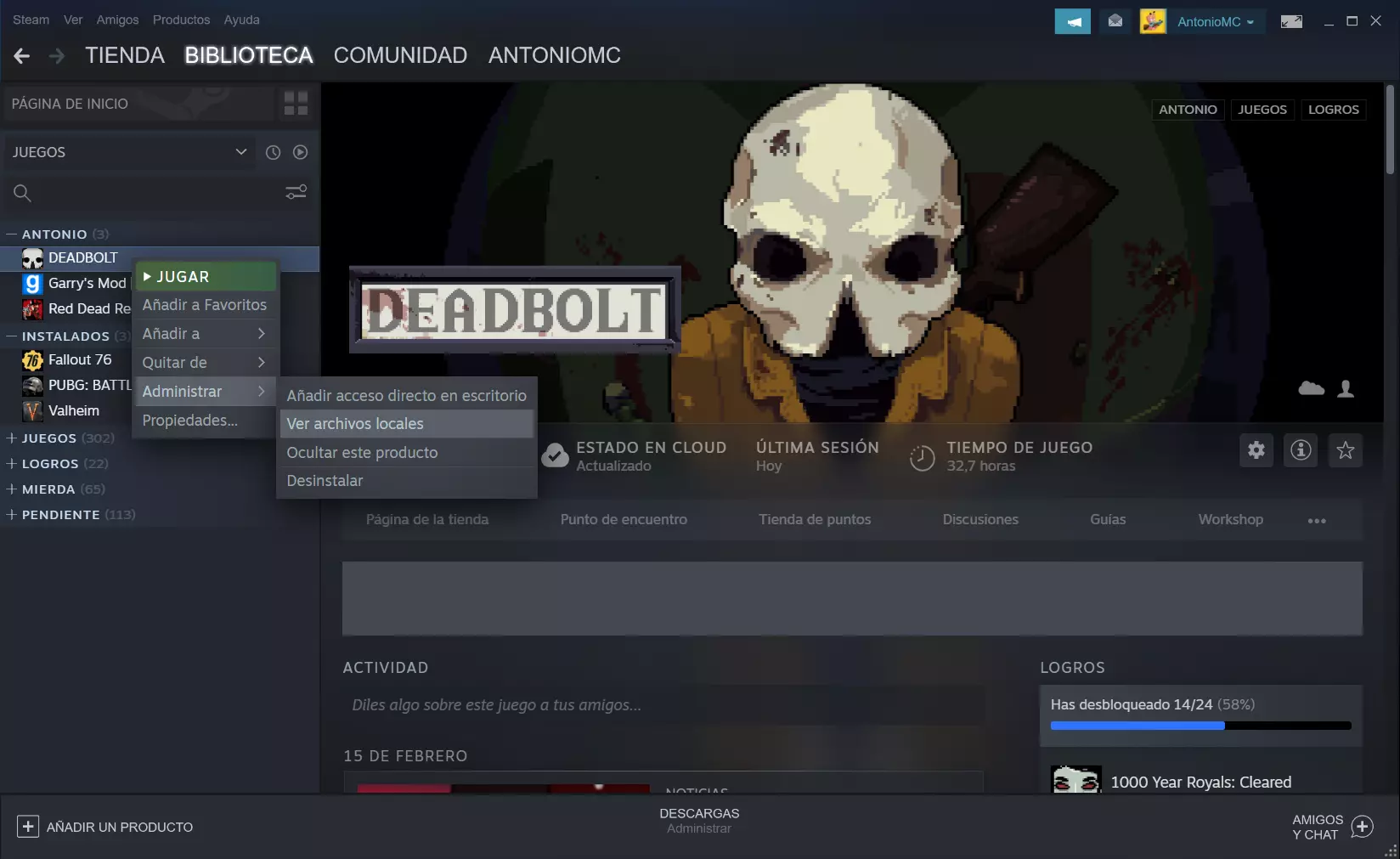
Task: Click the green JUGAR button
Action: (206, 277)
